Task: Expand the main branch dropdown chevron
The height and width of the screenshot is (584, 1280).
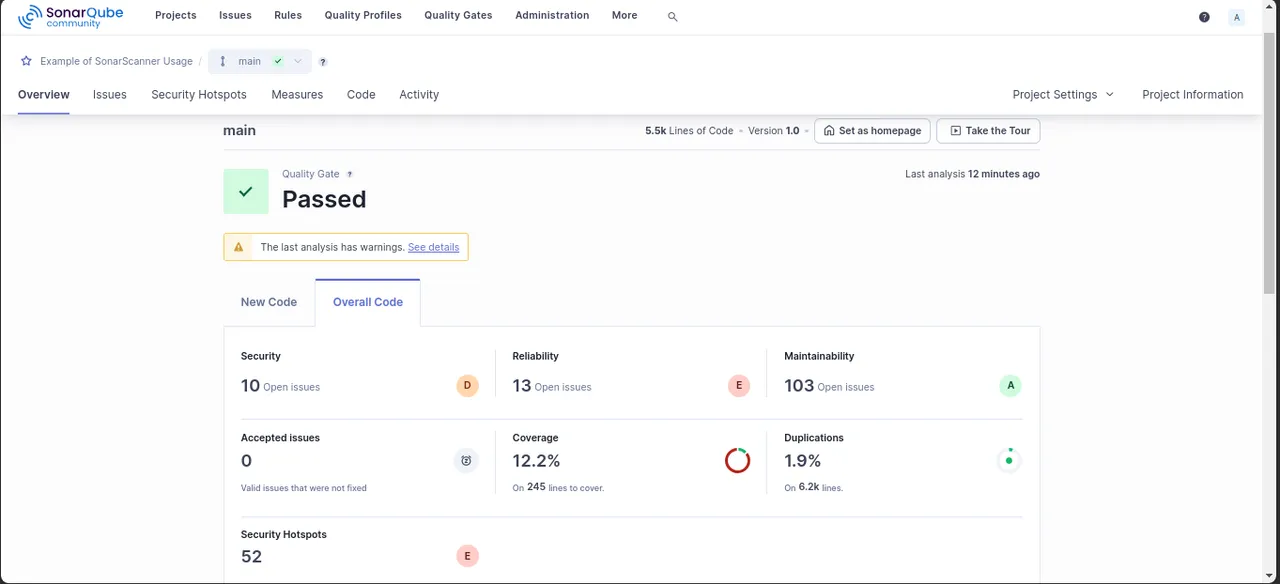Action: point(298,61)
